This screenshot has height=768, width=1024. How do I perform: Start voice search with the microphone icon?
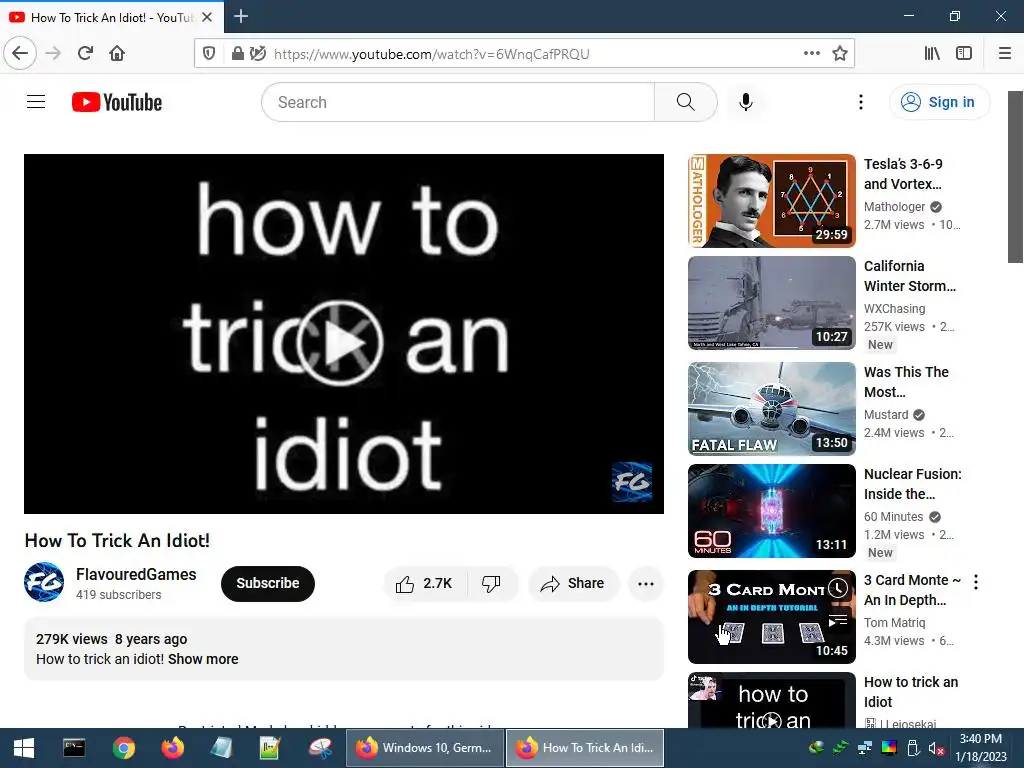click(746, 102)
